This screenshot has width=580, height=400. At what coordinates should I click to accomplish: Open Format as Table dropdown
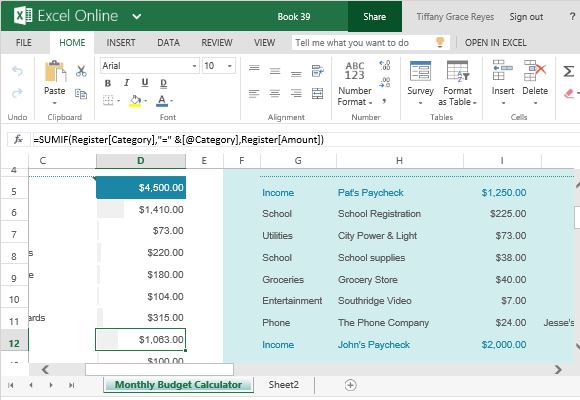tap(458, 83)
